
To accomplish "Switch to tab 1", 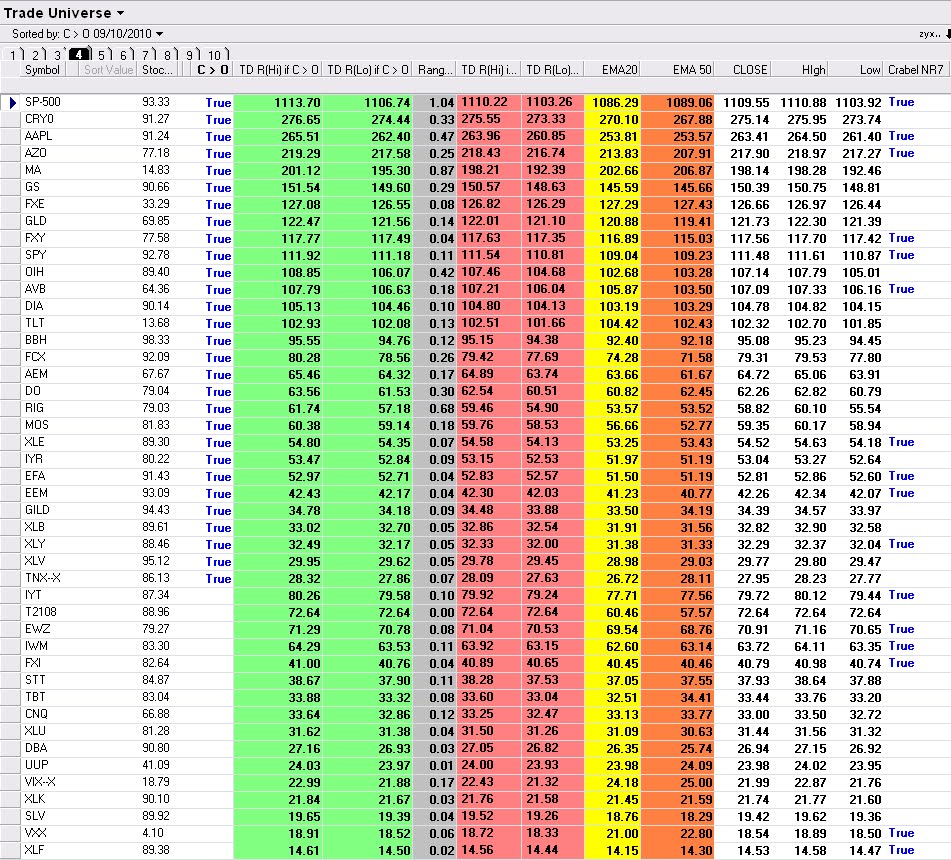I will (15, 55).
